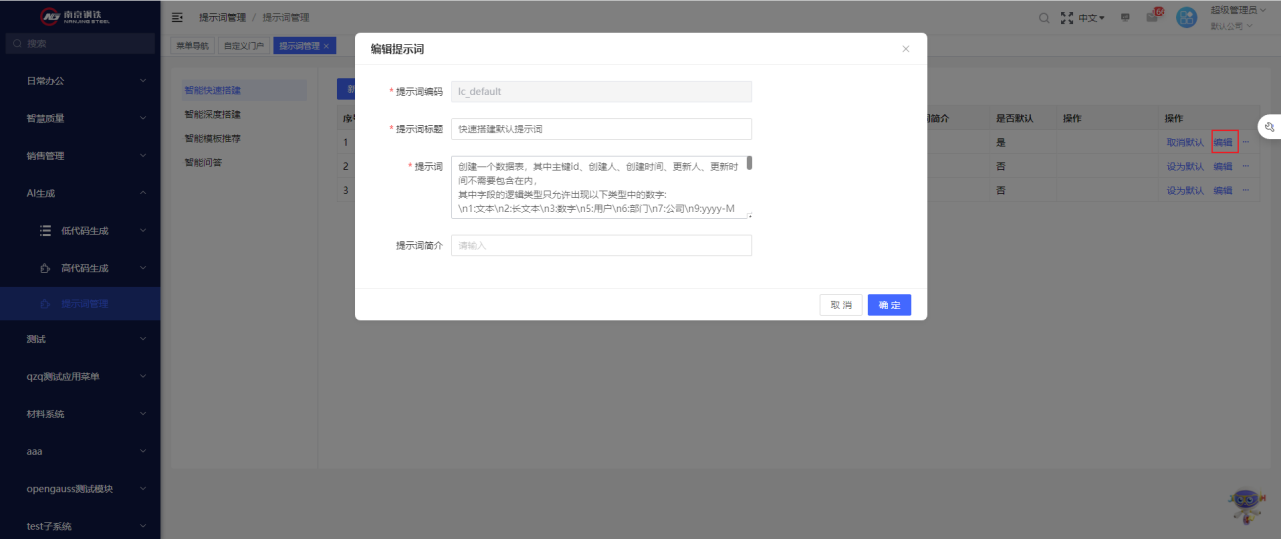This screenshot has width=1281, height=539.
Task: Expand the 低代码生成 submenu
Action: (x=80, y=231)
